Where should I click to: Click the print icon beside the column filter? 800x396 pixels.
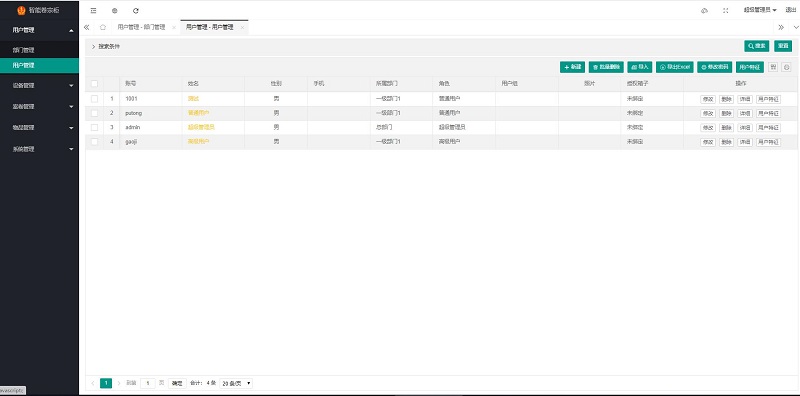pyautogui.click(x=787, y=67)
